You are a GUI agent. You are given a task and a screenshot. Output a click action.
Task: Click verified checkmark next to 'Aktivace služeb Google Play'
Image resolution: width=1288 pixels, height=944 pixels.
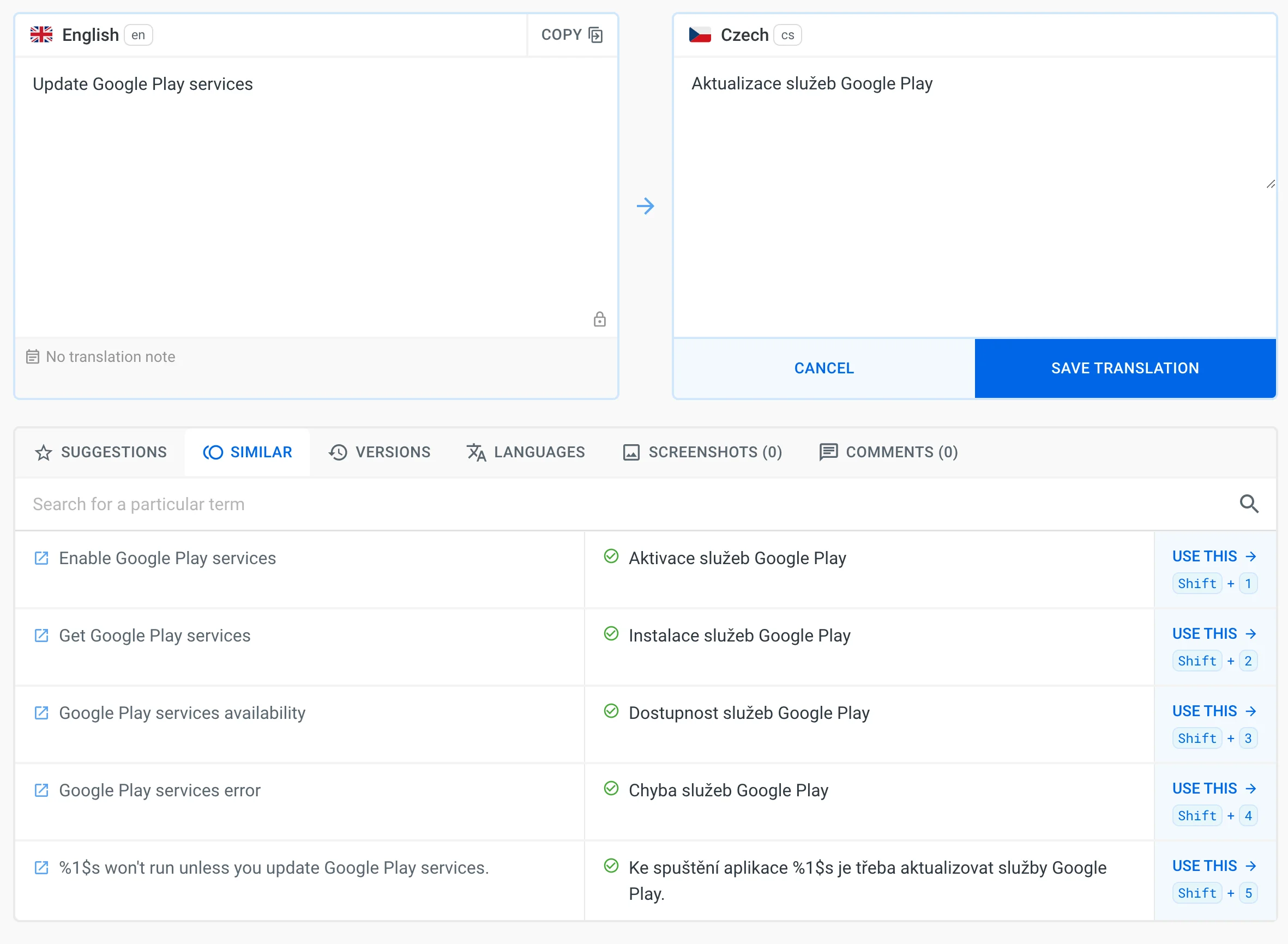click(611, 556)
